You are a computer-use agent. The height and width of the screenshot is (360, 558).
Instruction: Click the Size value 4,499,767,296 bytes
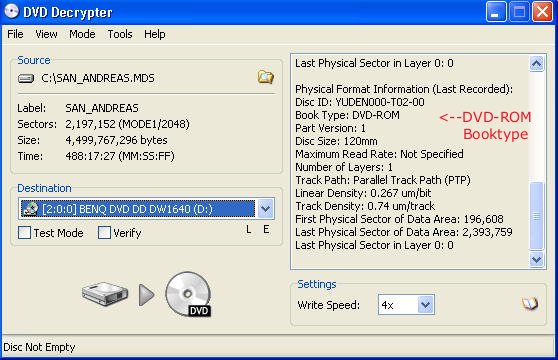[116, 140]
